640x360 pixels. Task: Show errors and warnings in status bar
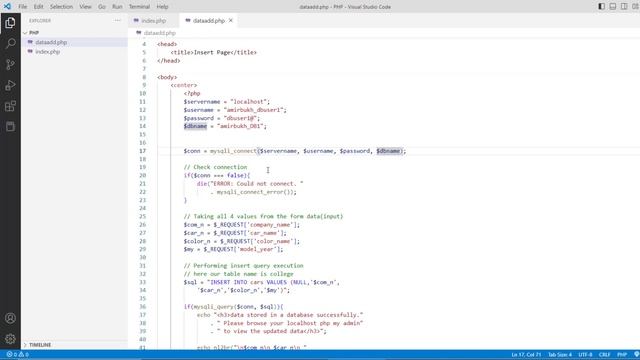point(18,354)
